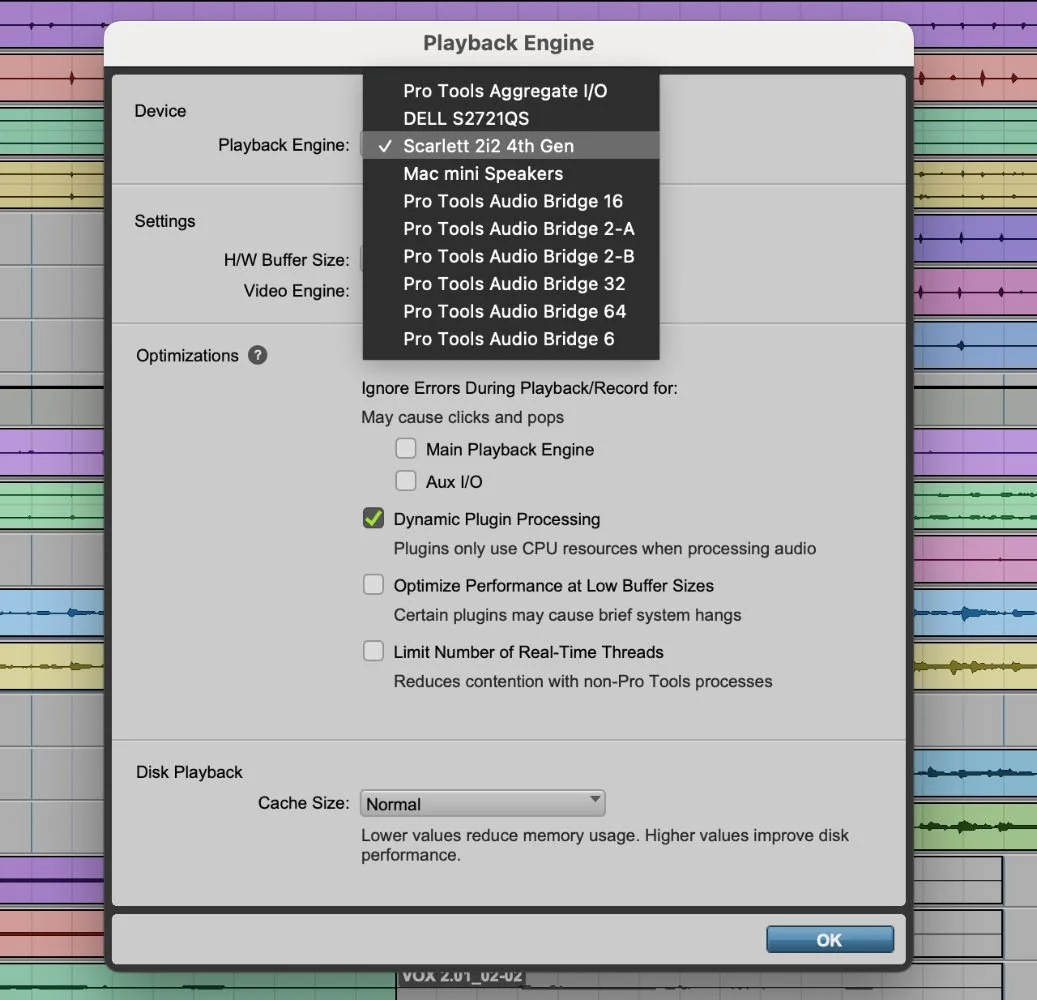This screenshot has width=1037, height=1000.
Task: Pick Pro Tools Audio Bridge 2-B
Action: [511, 256]
